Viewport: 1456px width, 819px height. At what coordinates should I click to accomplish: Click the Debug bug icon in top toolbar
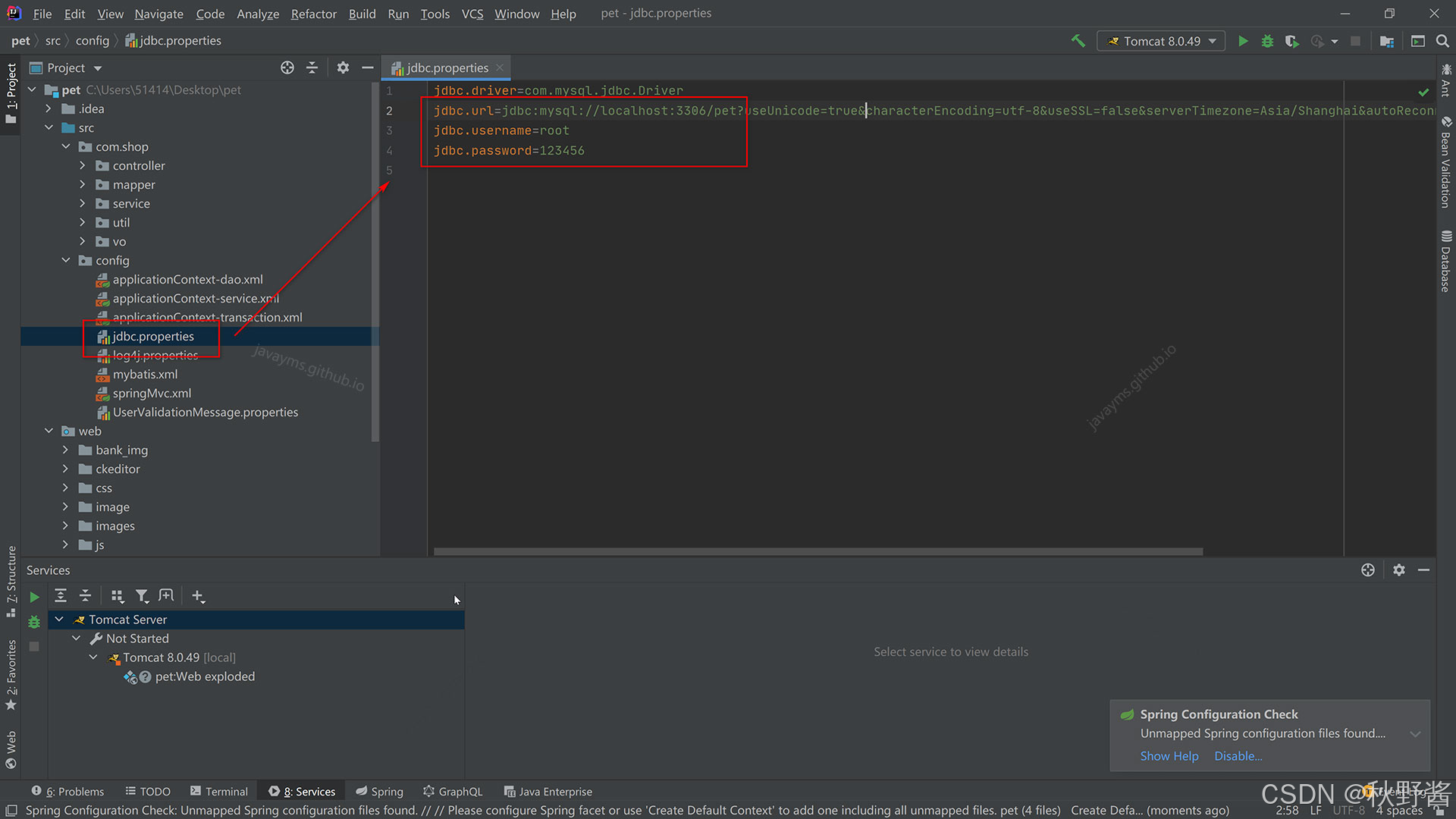1267,41
